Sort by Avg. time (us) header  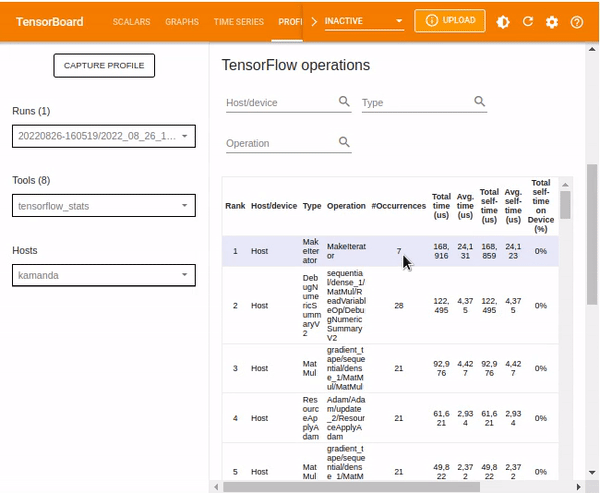[465, 206]
